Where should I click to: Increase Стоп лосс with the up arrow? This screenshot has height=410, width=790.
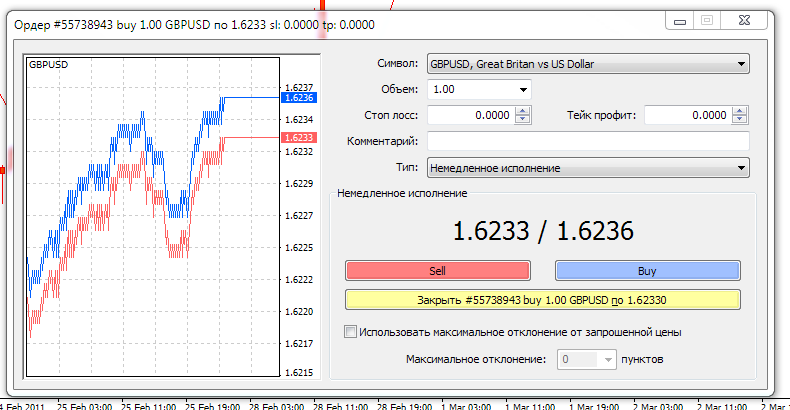pyautogui.click(x=523, y=111)
